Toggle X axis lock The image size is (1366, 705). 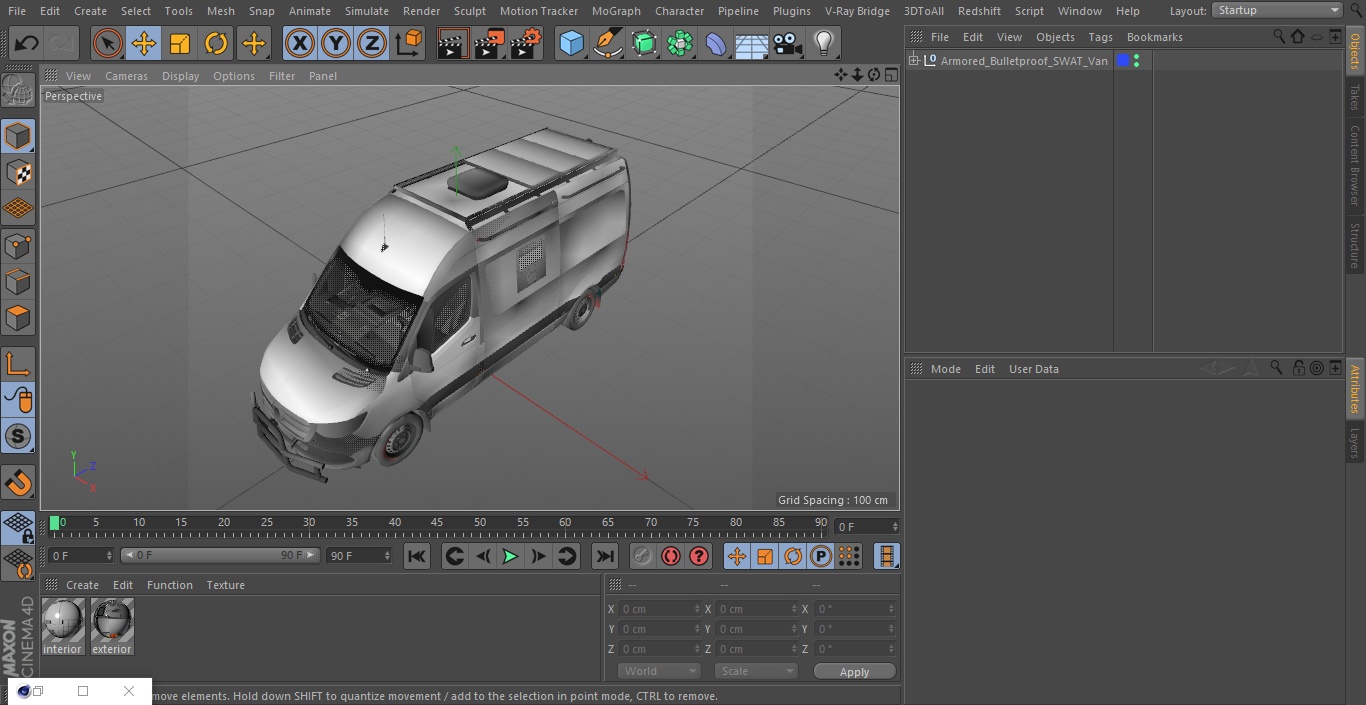(x=299, y=44)
